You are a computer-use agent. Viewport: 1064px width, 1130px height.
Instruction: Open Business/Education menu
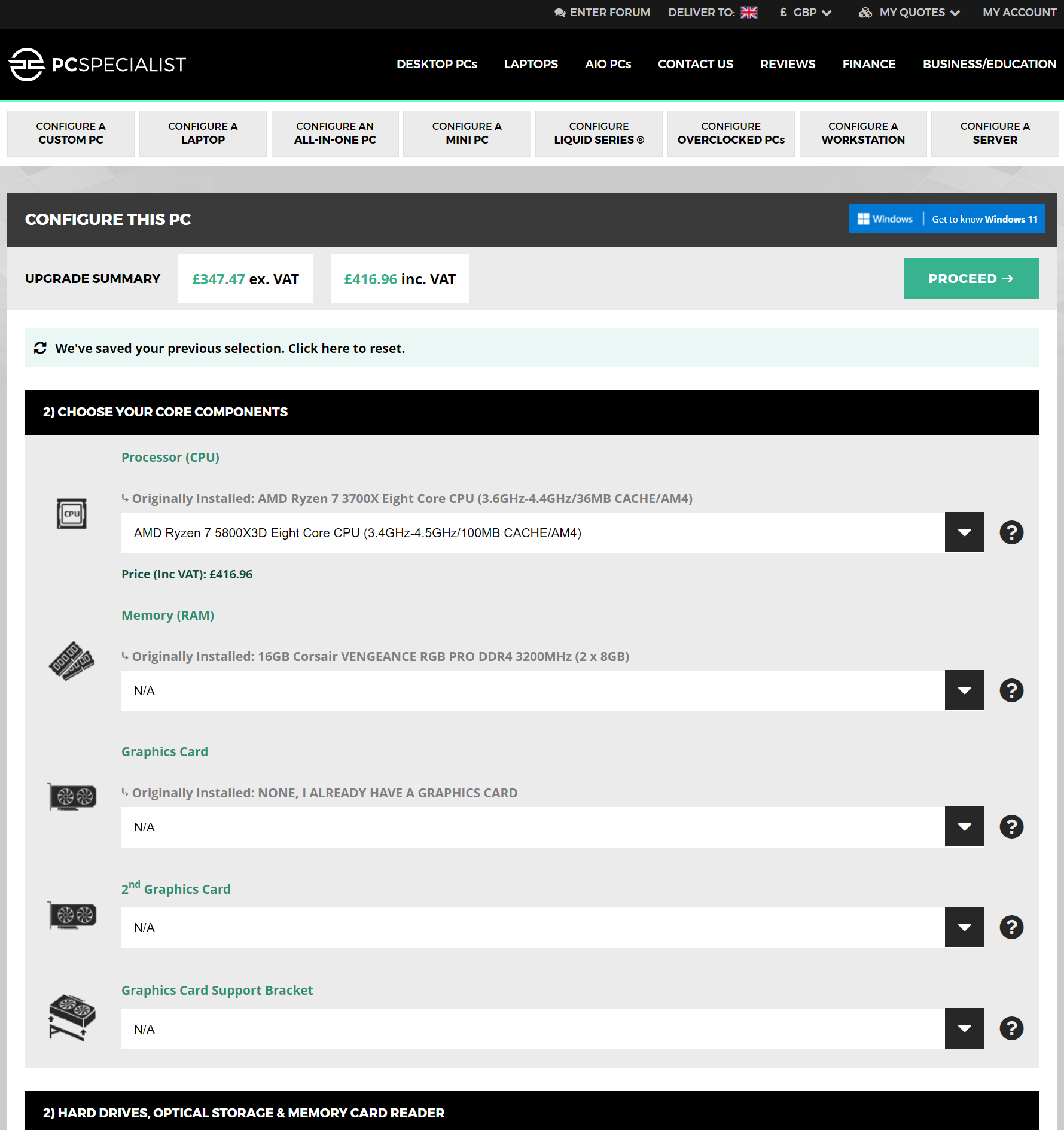[x=989, y=64]
